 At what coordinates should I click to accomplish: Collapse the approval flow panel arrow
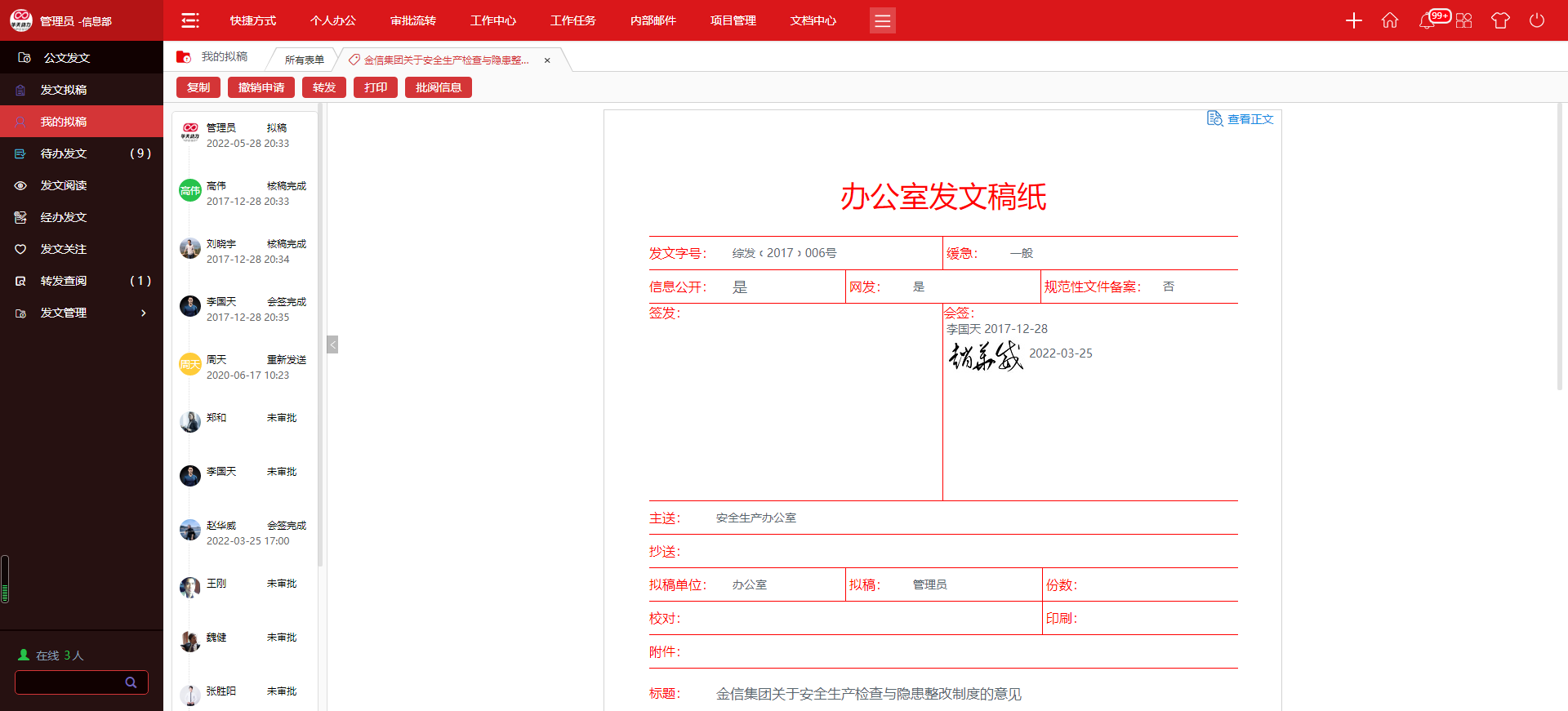pos(332,344)
